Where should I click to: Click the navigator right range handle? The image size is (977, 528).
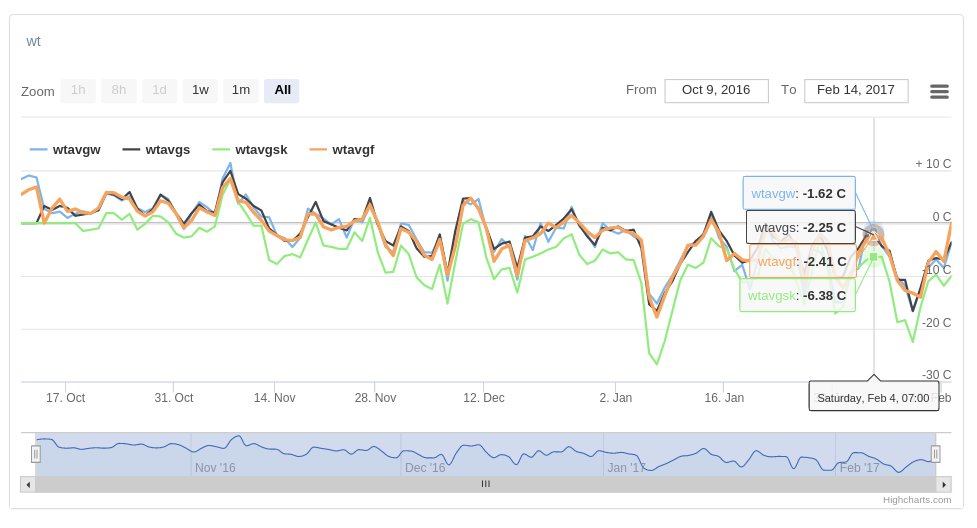point(935,454)
